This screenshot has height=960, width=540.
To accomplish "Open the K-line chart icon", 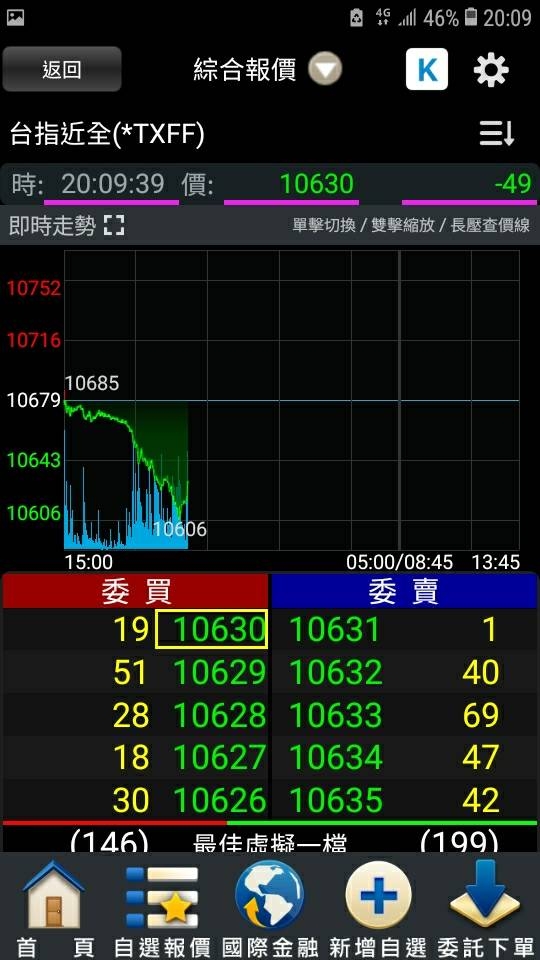I will click(x=427, y=69).
